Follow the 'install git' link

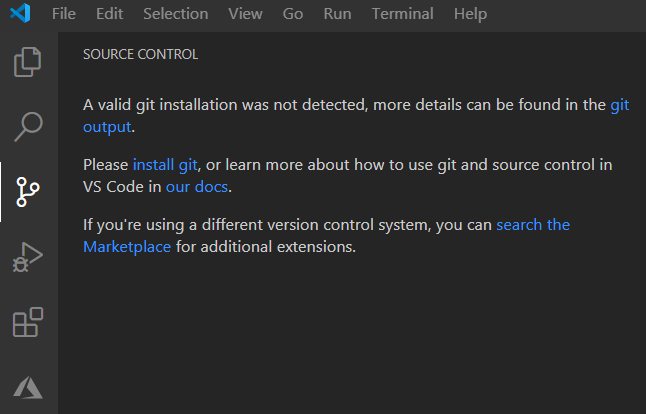click(165, 165)
